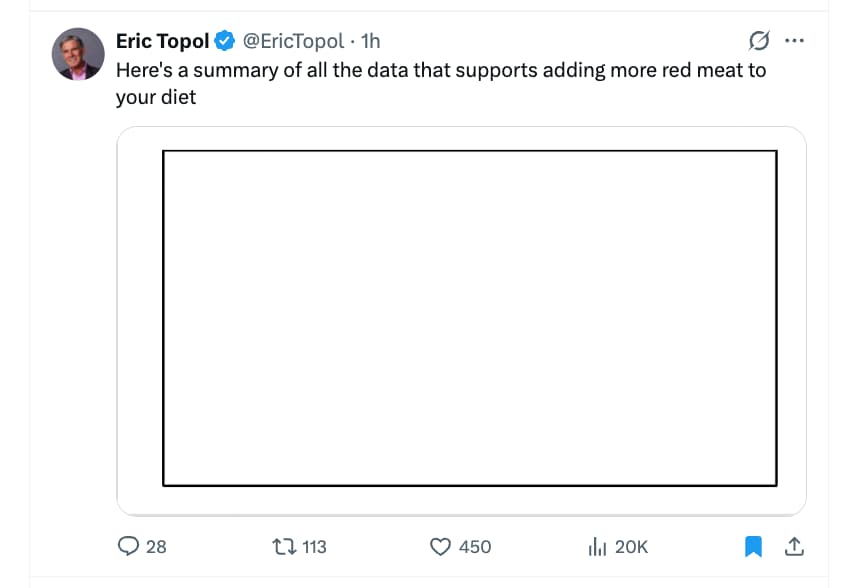Open the blank chart image attachment
The image size is (866, 588).
pos(469,318)
